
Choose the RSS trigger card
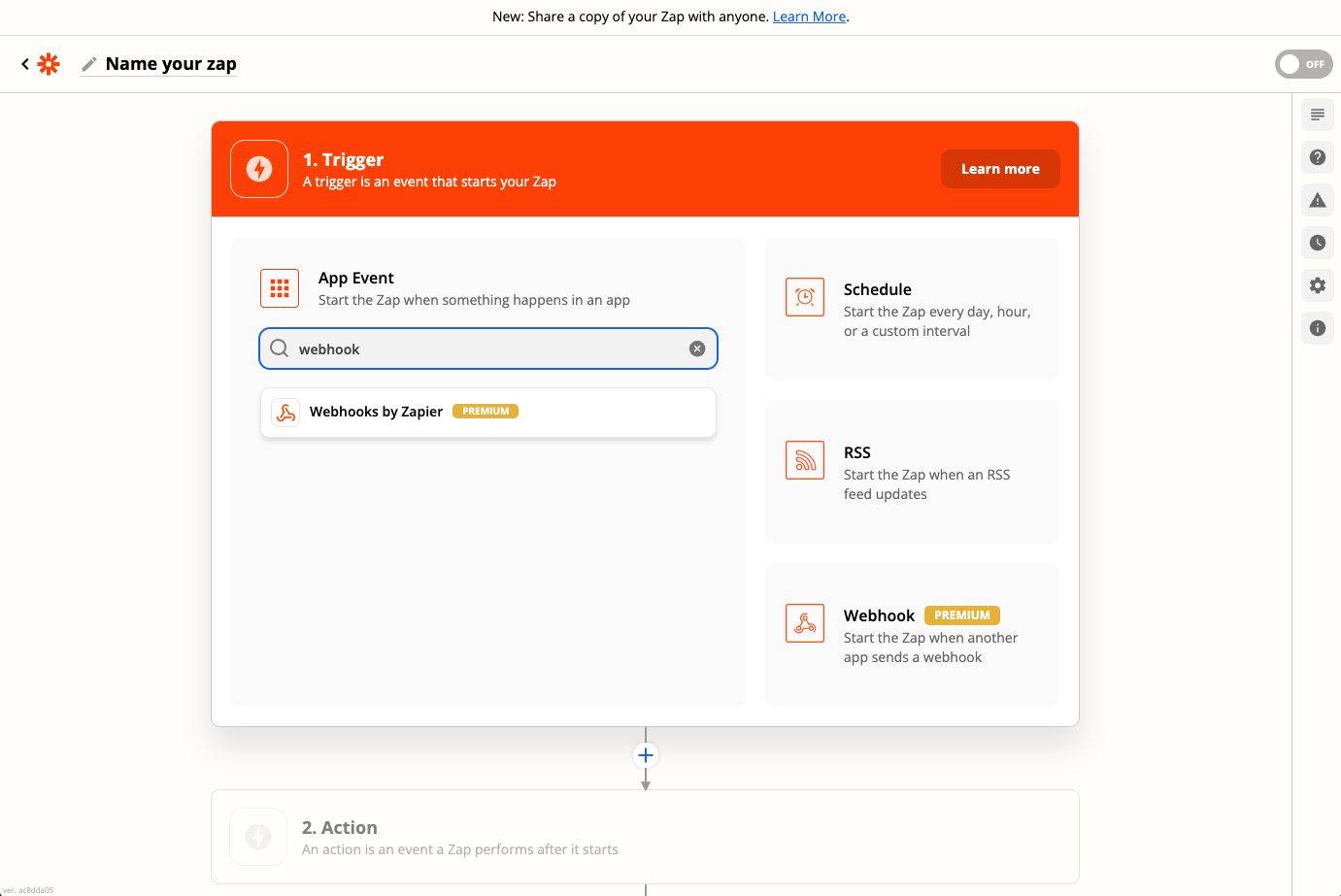click(912, 472)
